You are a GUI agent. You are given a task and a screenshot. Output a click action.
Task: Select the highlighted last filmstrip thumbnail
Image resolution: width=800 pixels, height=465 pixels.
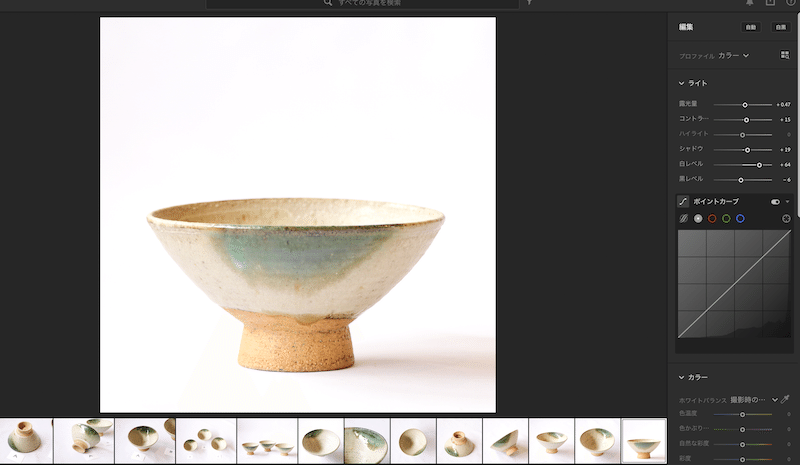point(643,440)
